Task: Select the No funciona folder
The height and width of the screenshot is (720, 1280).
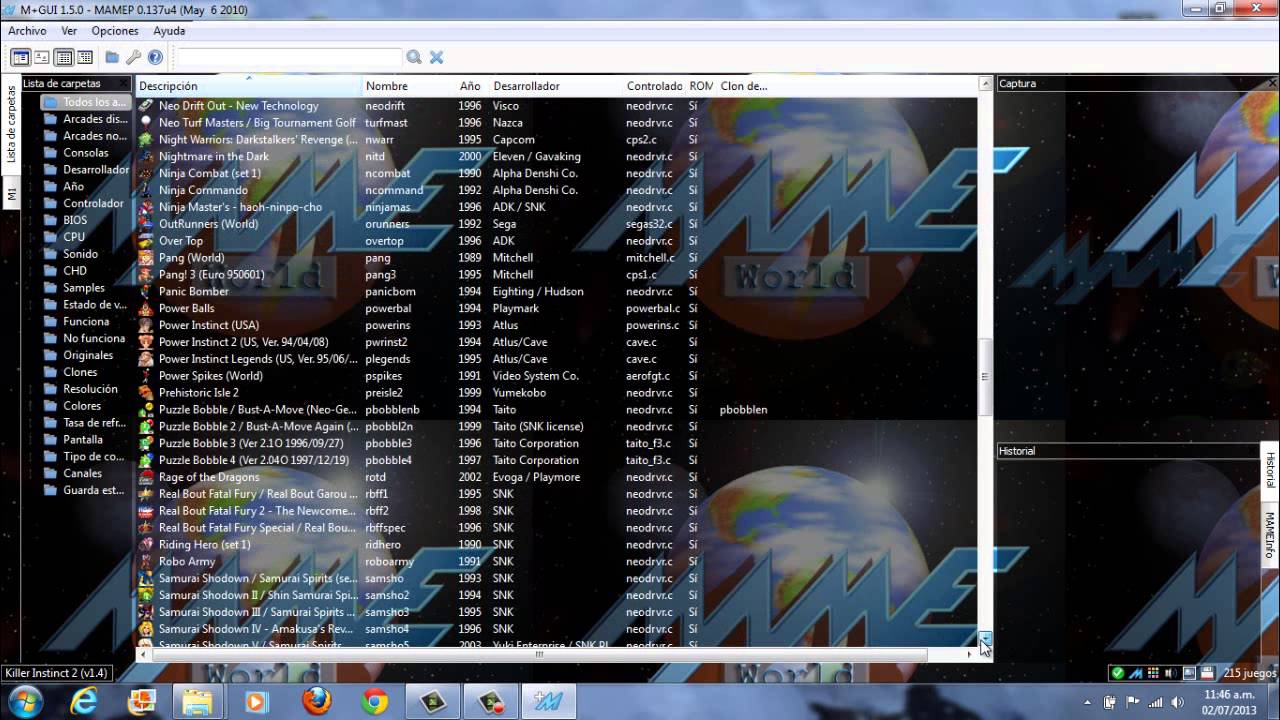Action: (x=84, y=338)
